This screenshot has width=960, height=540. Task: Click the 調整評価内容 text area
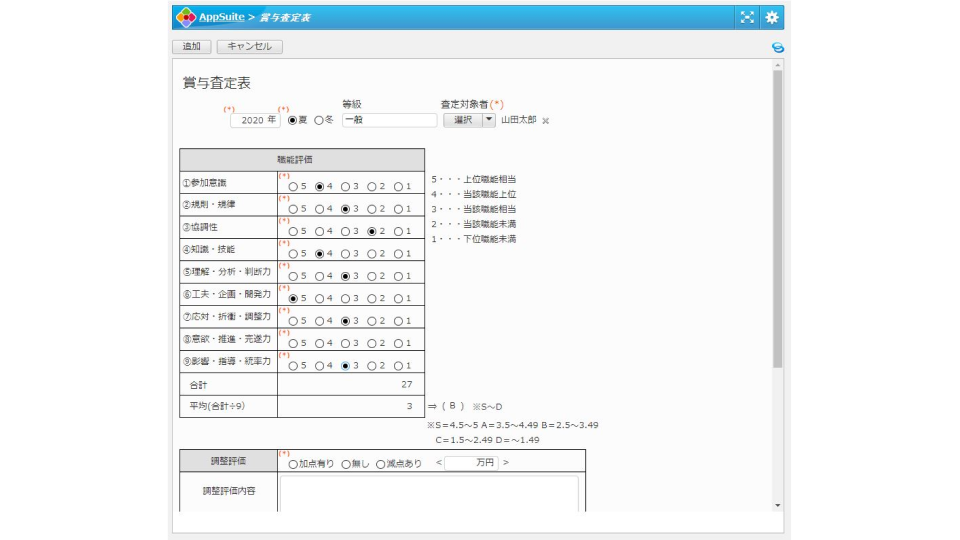click(x=429, y=493)
